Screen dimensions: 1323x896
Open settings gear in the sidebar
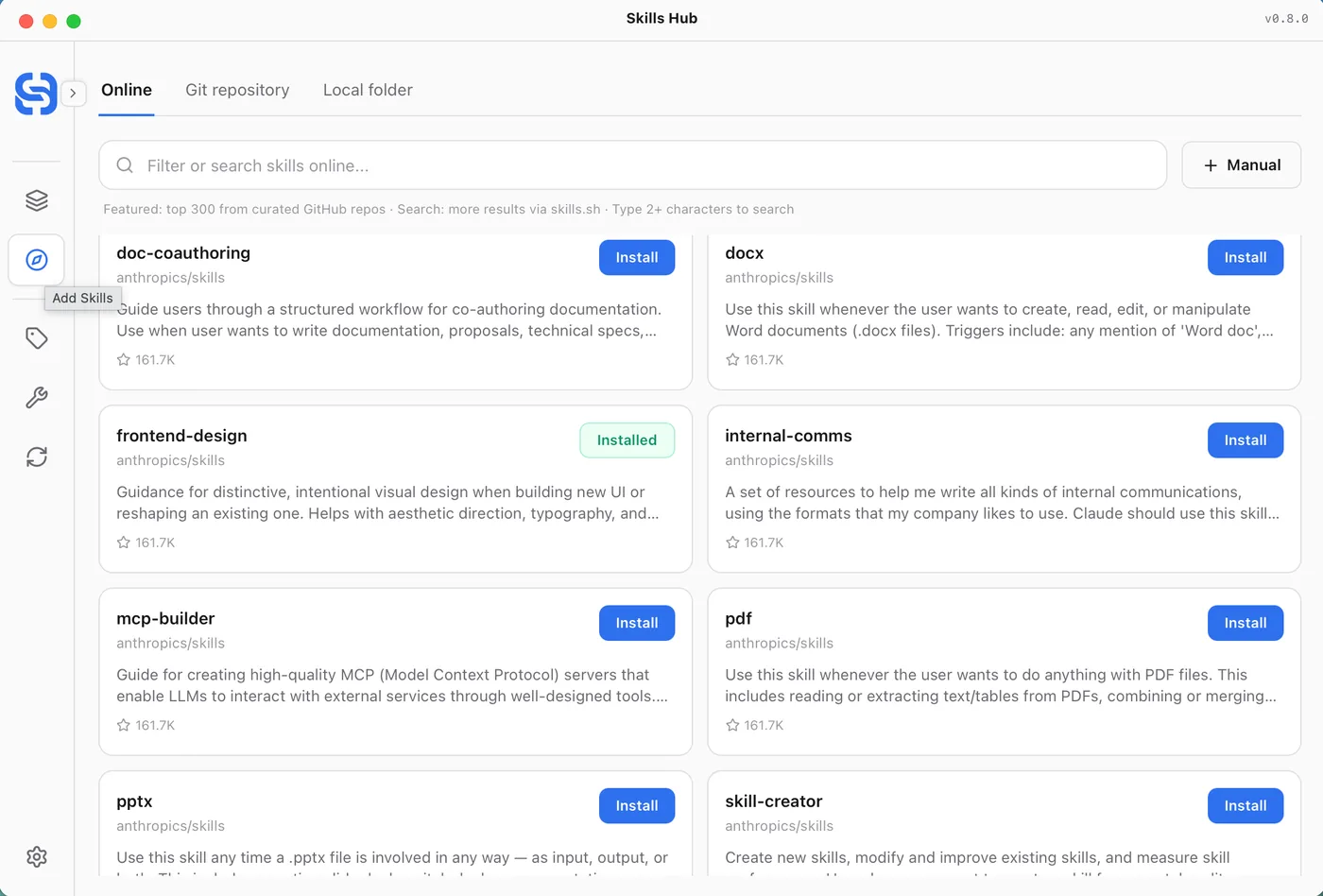coord(37,856)
